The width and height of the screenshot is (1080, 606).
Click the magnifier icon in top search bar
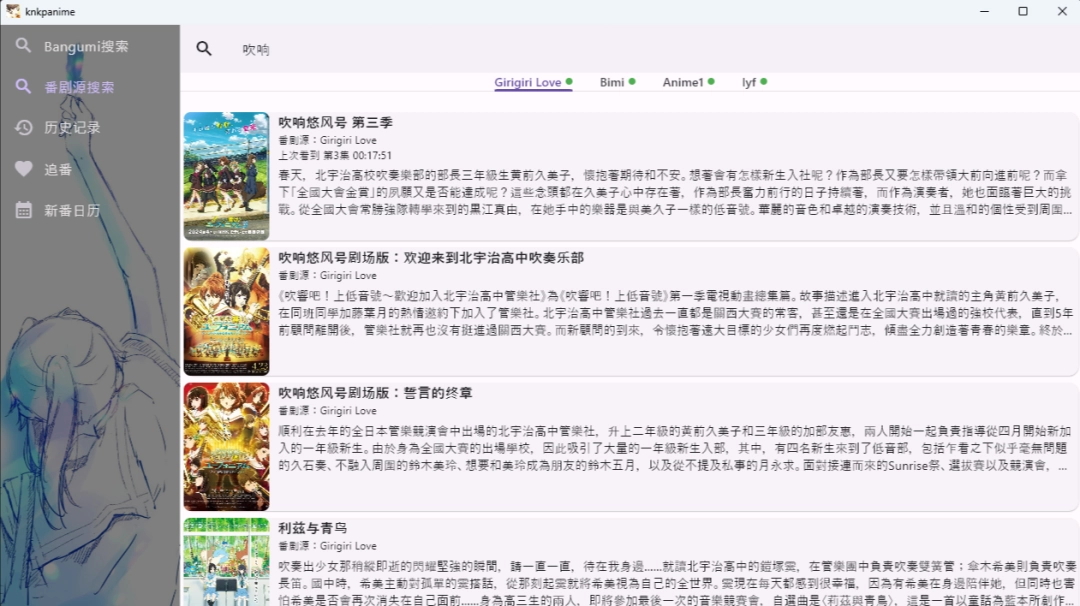204,47
